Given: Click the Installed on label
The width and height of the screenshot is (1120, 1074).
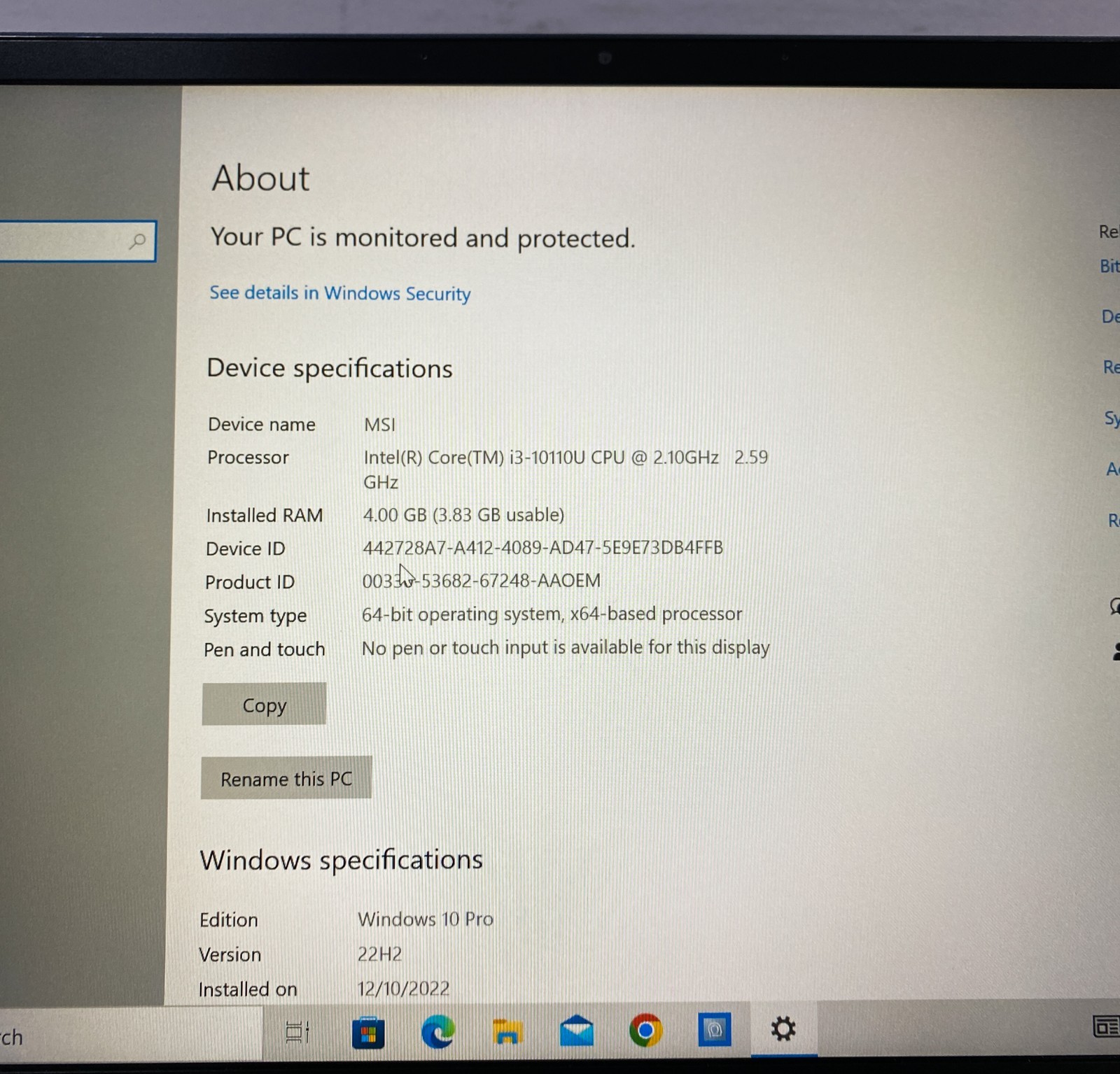Looking at the screenshot, I should point(247,990).
